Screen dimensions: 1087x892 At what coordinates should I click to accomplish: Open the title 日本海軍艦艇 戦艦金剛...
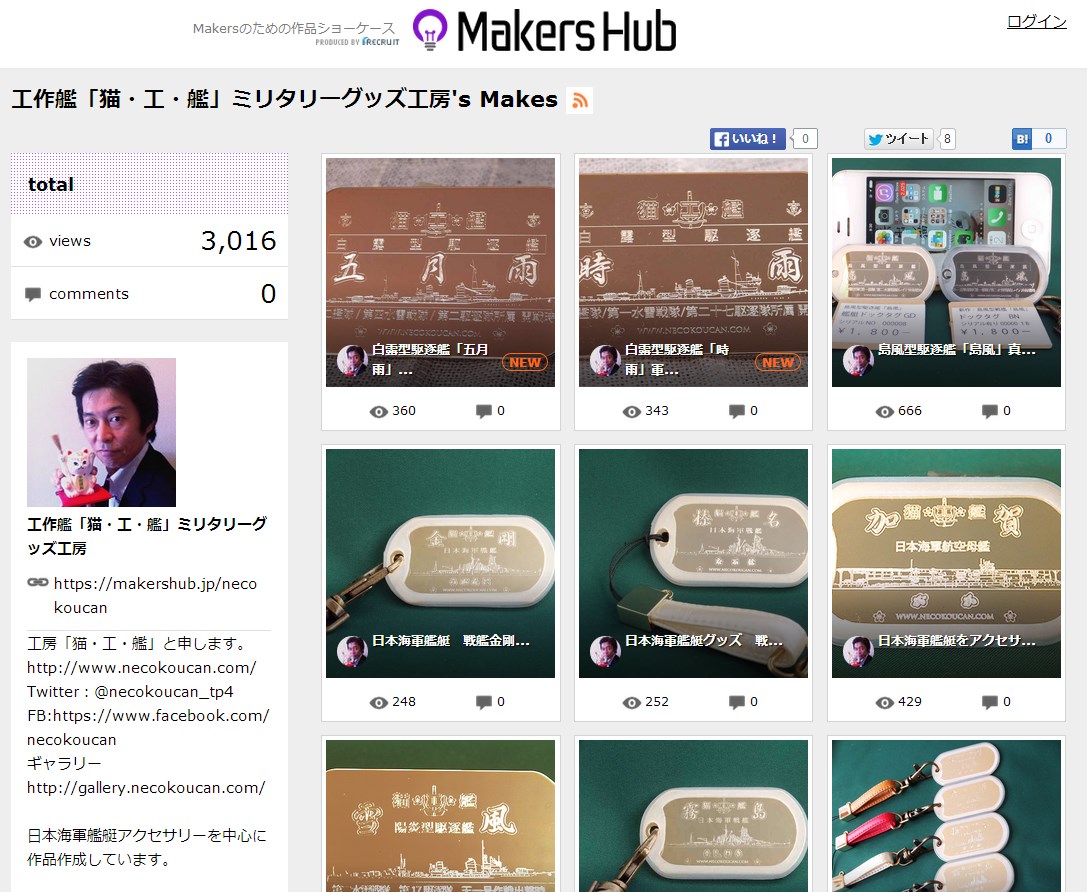click(451, 641)
